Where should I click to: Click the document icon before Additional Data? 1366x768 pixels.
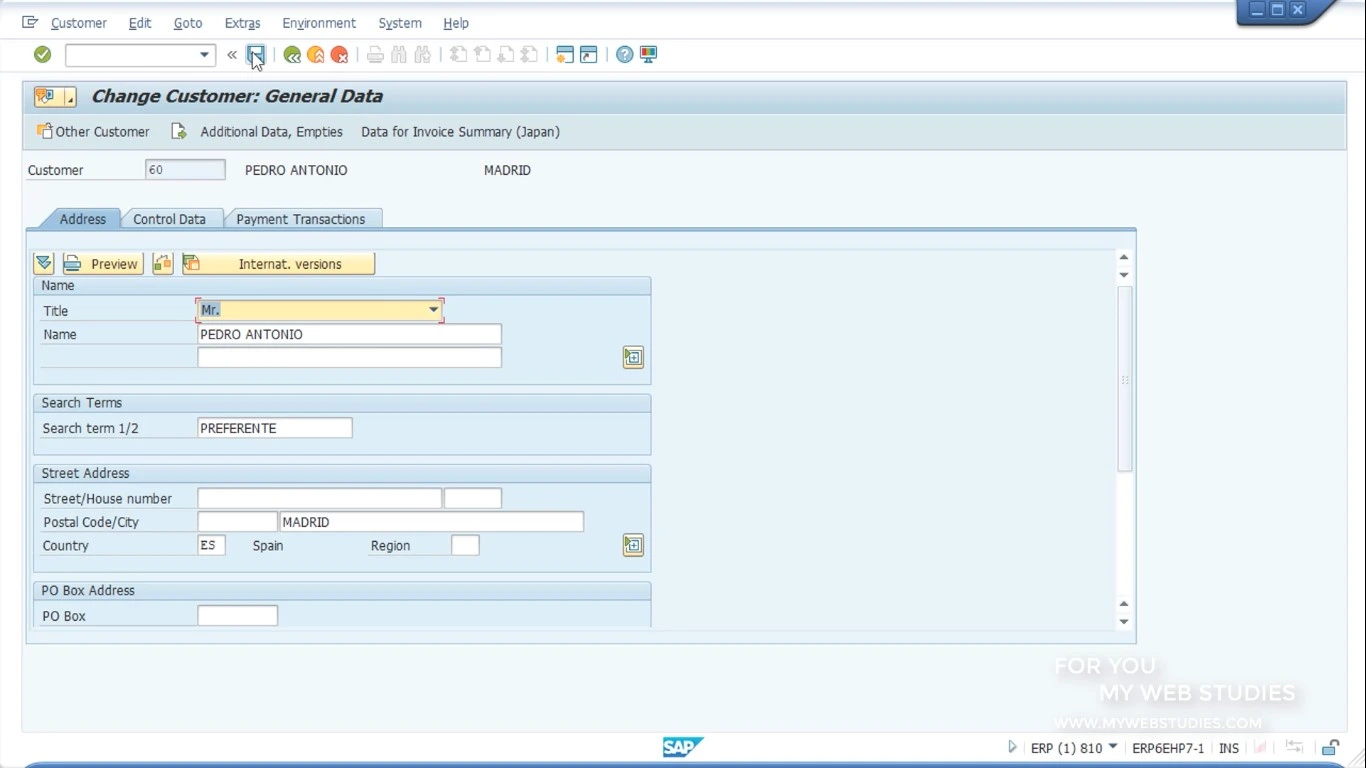179,132
